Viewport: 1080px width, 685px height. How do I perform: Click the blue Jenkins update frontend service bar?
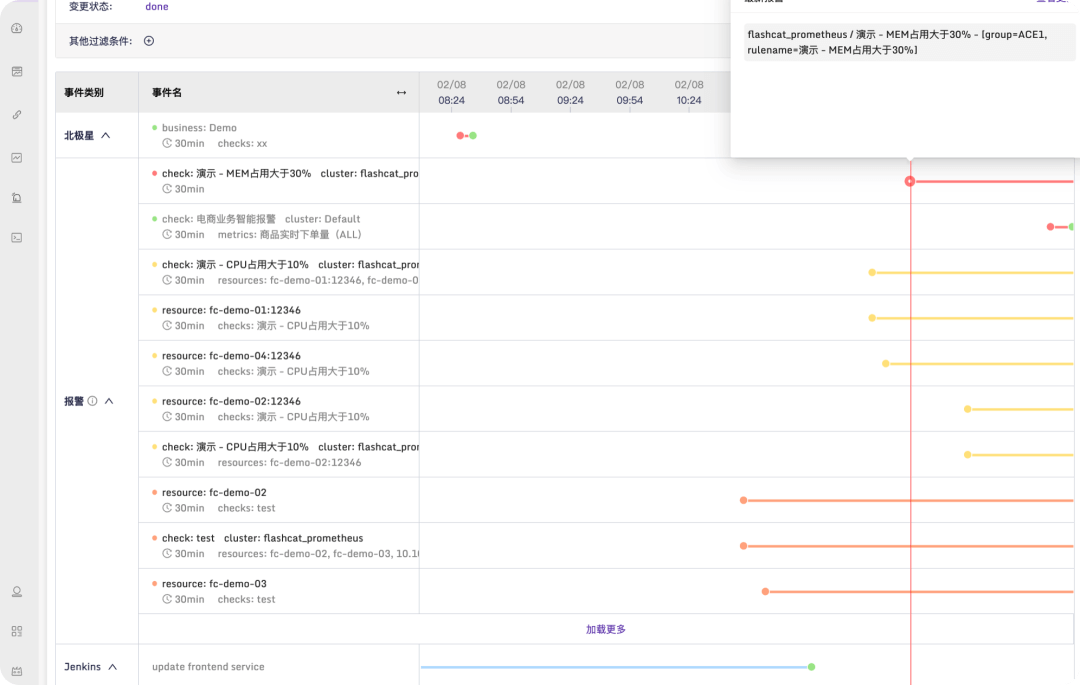[x=614, y=667]
